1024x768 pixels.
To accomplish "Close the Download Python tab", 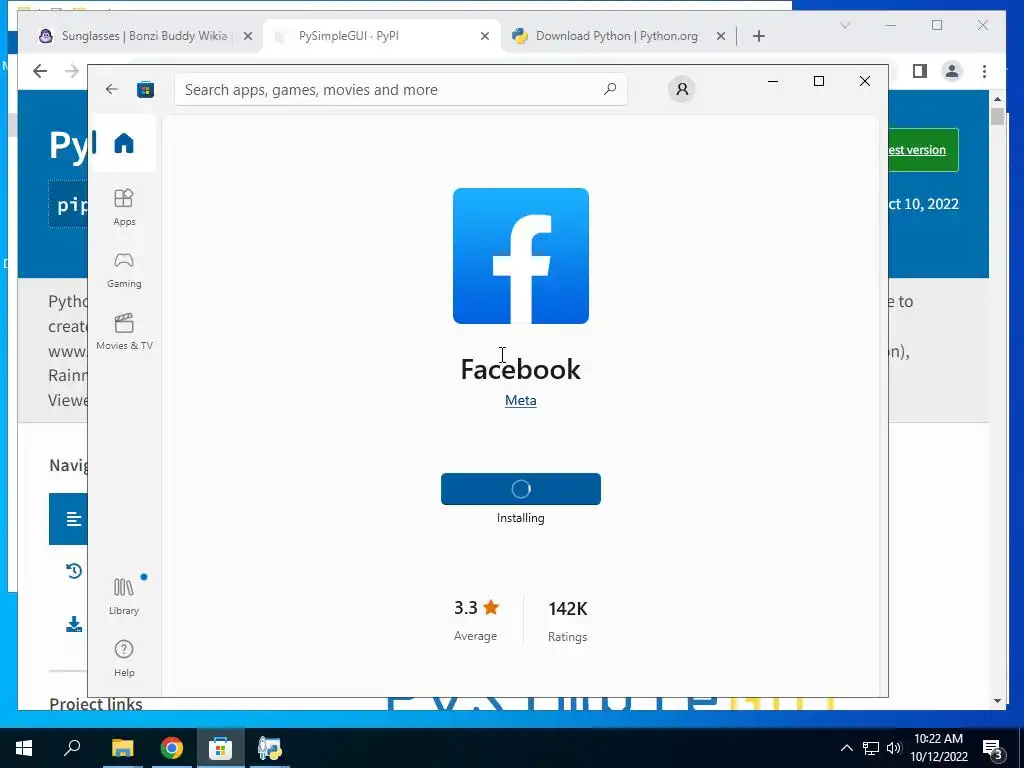I will tap(720, 36).
